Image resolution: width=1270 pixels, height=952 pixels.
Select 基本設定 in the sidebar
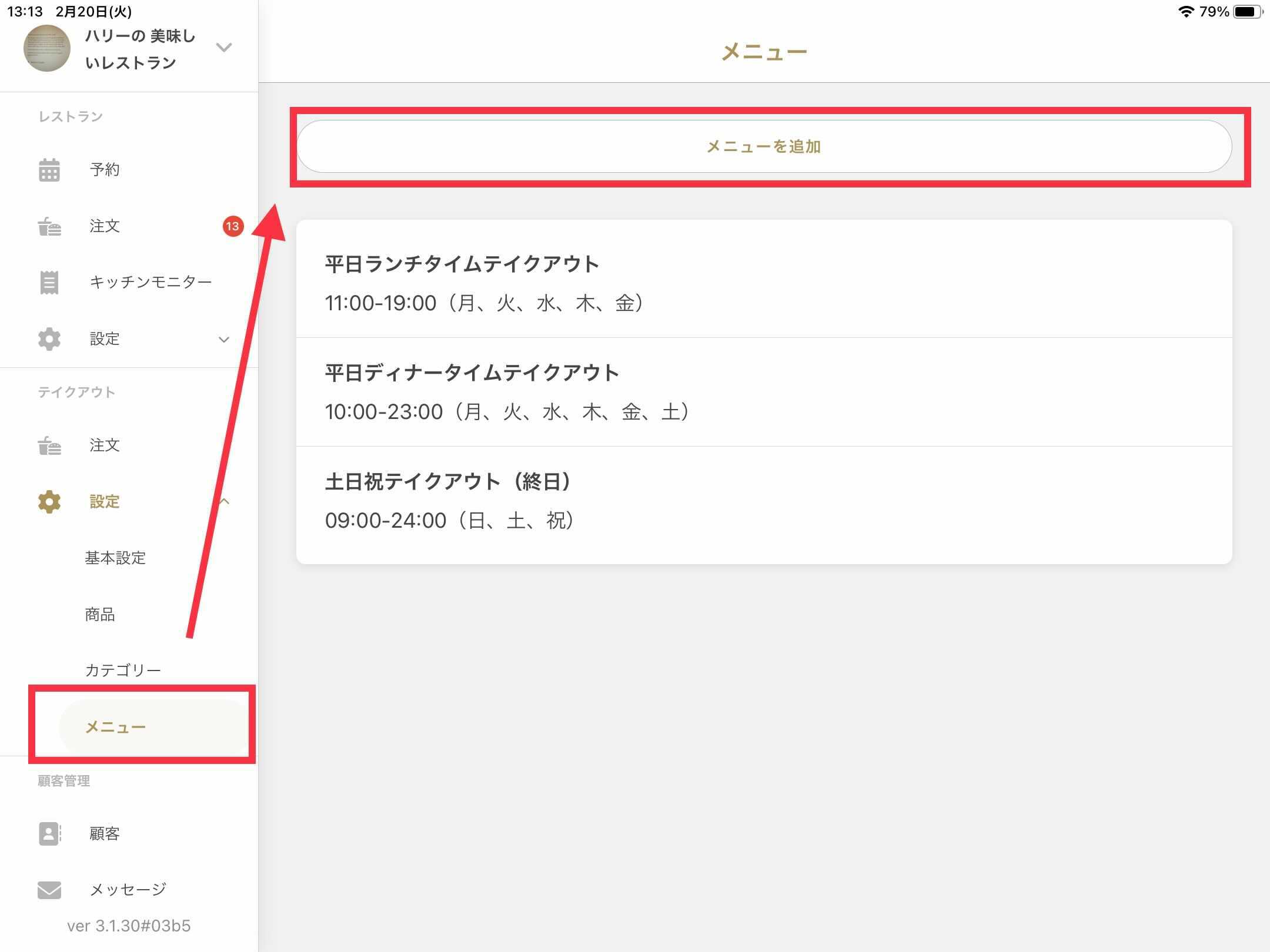[x=115, y=558]
